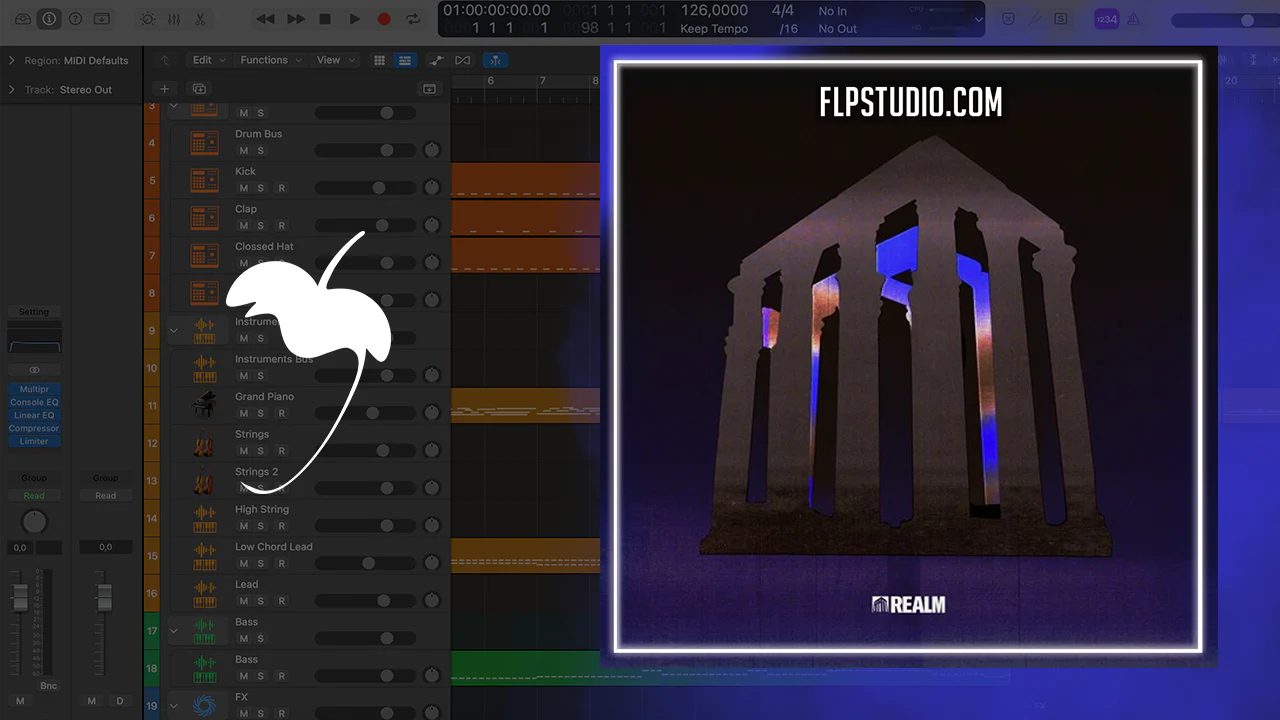Click the High String track icon
Image resolution: width=1280 pixels, height=720 pixels.
point(204,518)
